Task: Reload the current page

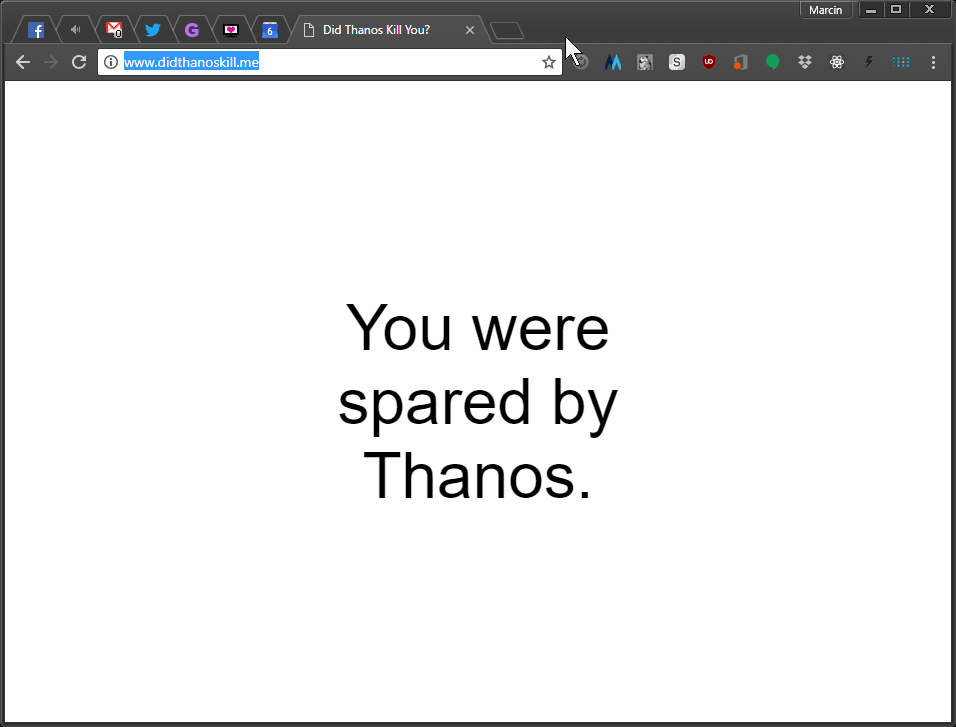Action: [x=79, y=62]
